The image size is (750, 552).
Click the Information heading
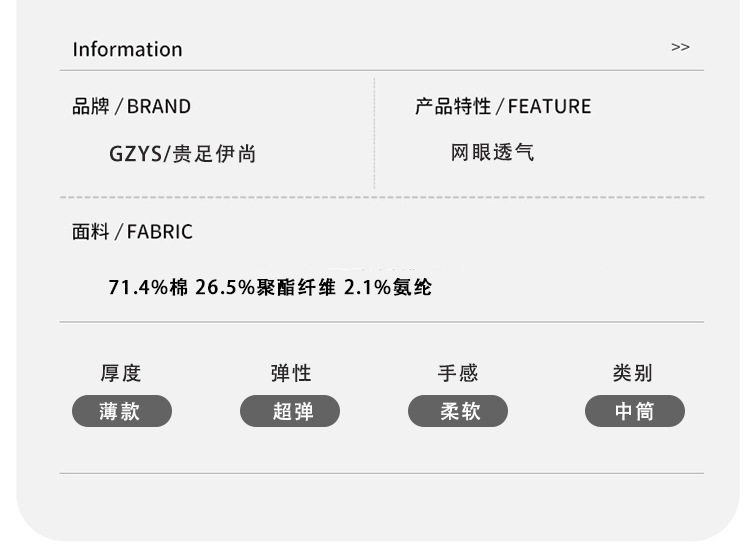pyautogui.click(x=127, y=49)
